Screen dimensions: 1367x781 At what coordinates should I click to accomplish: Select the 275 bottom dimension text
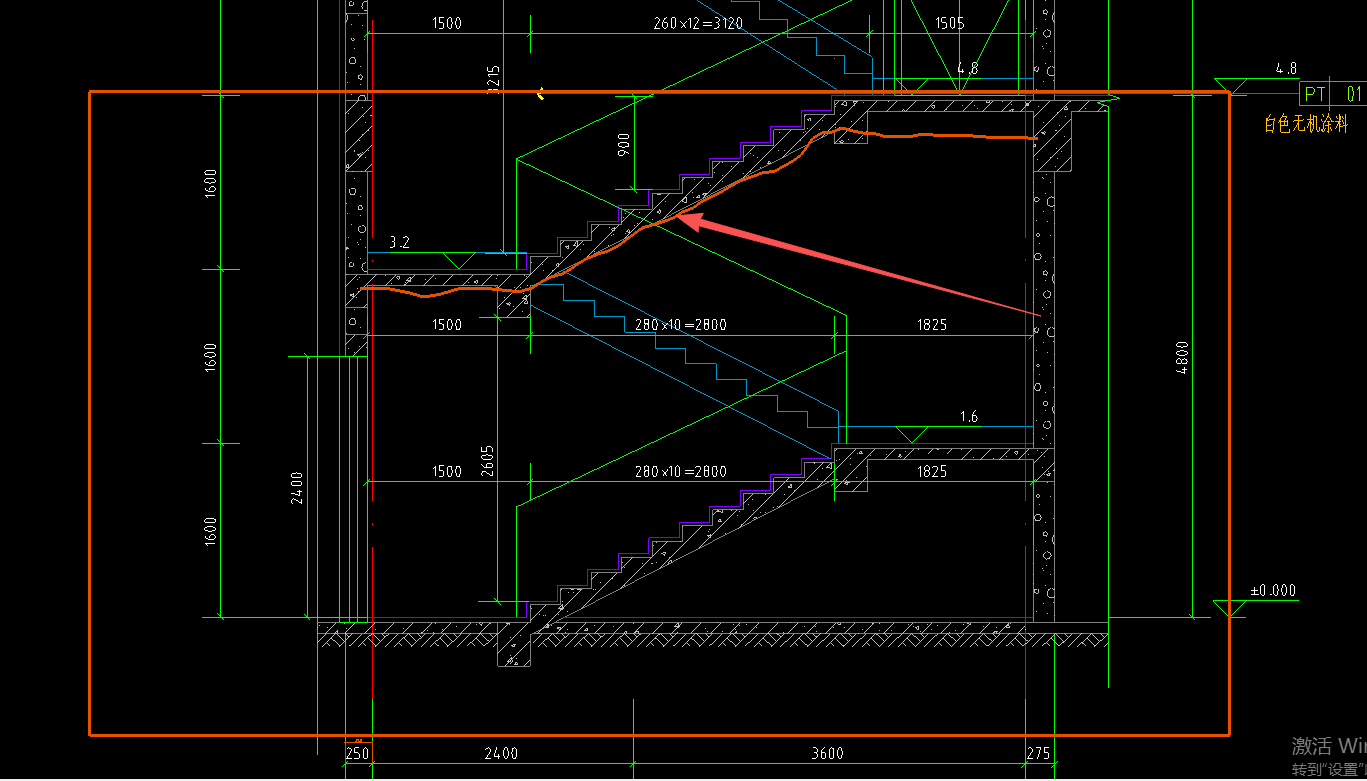1039,754
